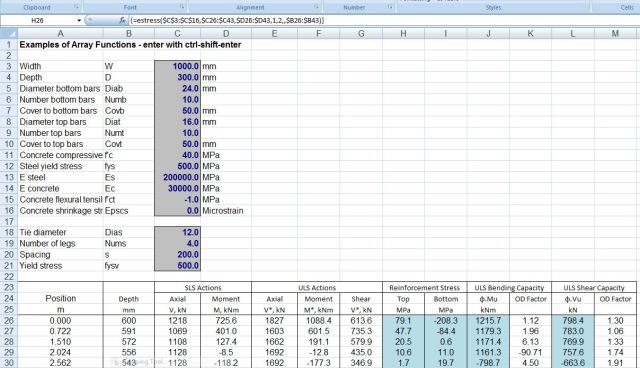The width and height of the screenshot is (640, 368).
Task: Open the Clipboard group dialog launcher
Action: (76, 7)
